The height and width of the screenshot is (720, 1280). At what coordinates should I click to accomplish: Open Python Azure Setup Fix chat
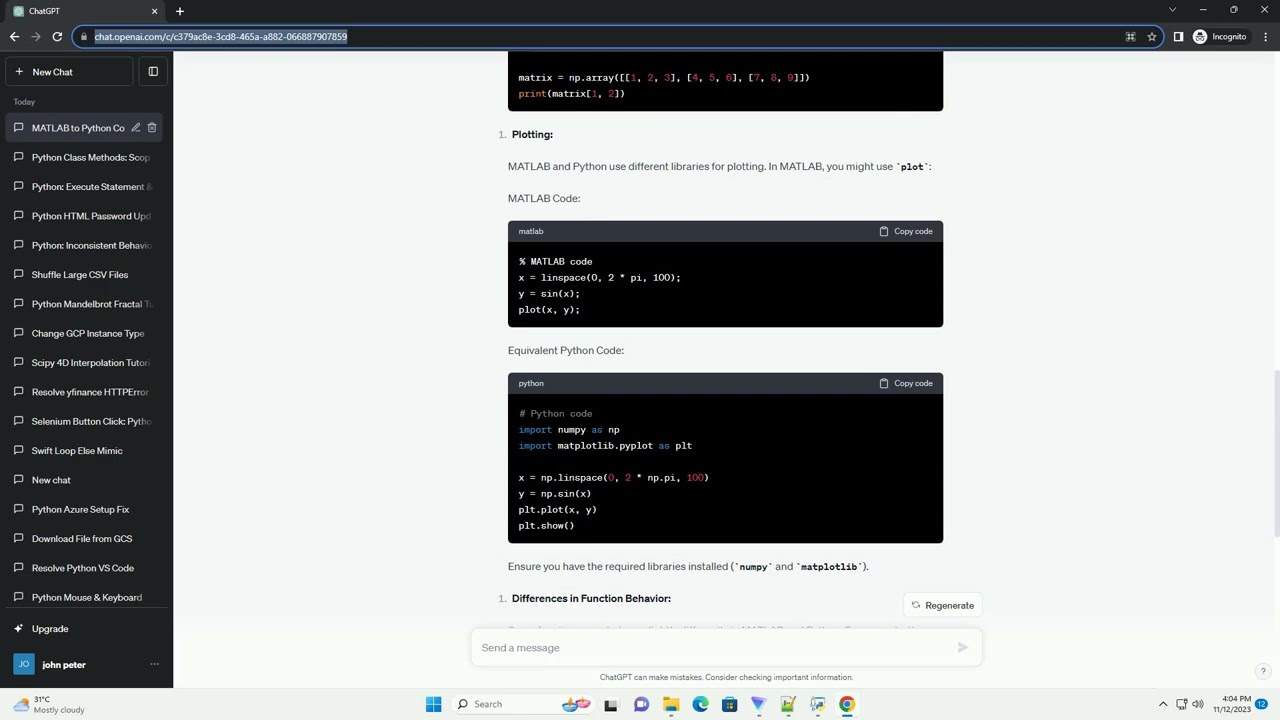click(x=86, y=509)
